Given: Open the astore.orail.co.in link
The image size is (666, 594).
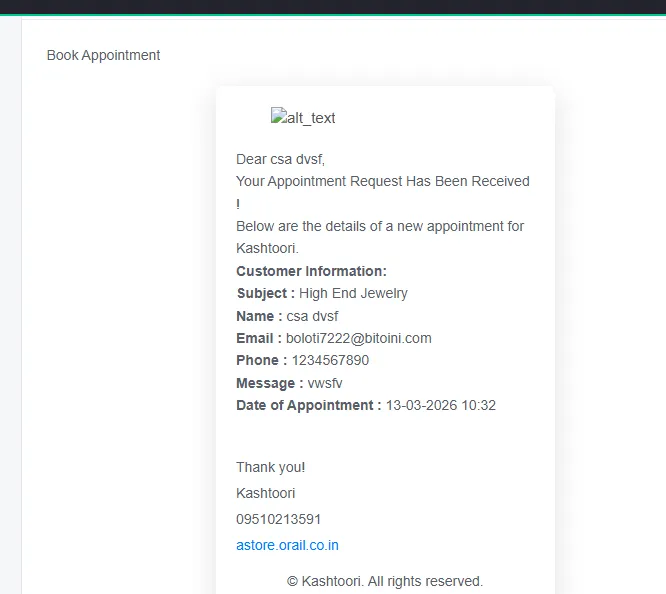Looking at the screenshot, I should [x=287, y=545].
